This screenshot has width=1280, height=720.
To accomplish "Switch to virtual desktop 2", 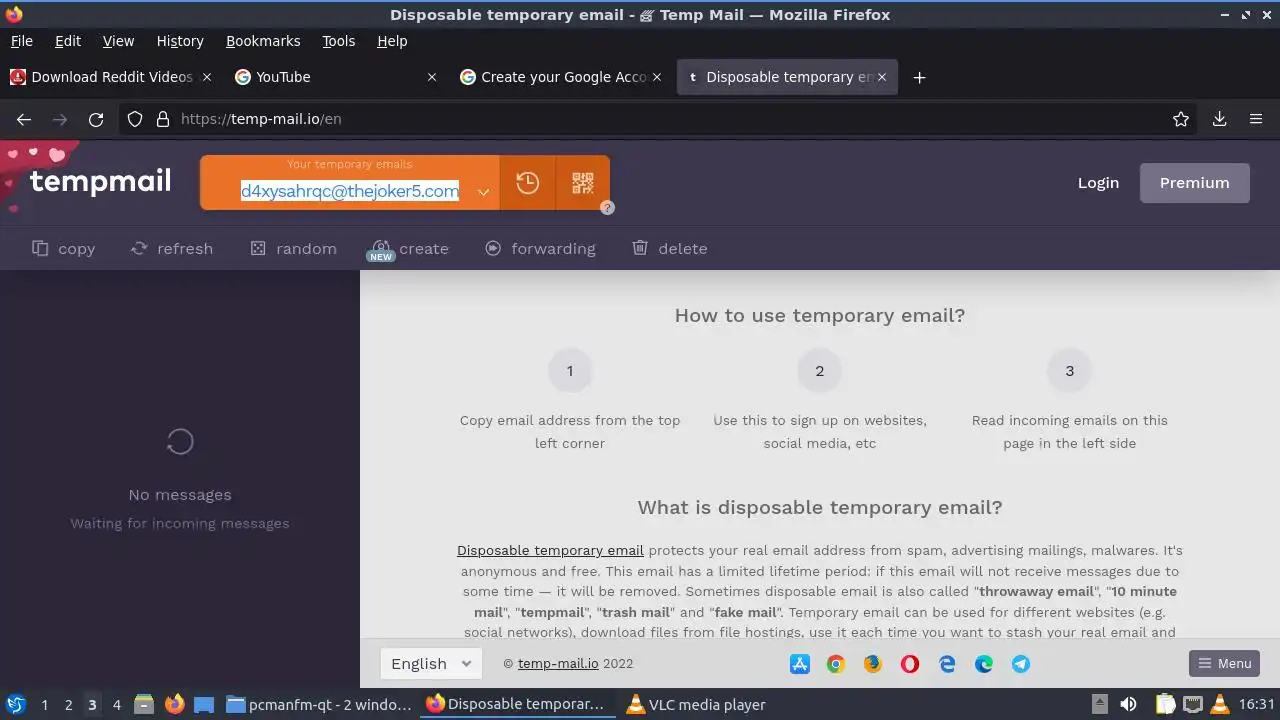I will pyautogui.click(x=68, y=704).
